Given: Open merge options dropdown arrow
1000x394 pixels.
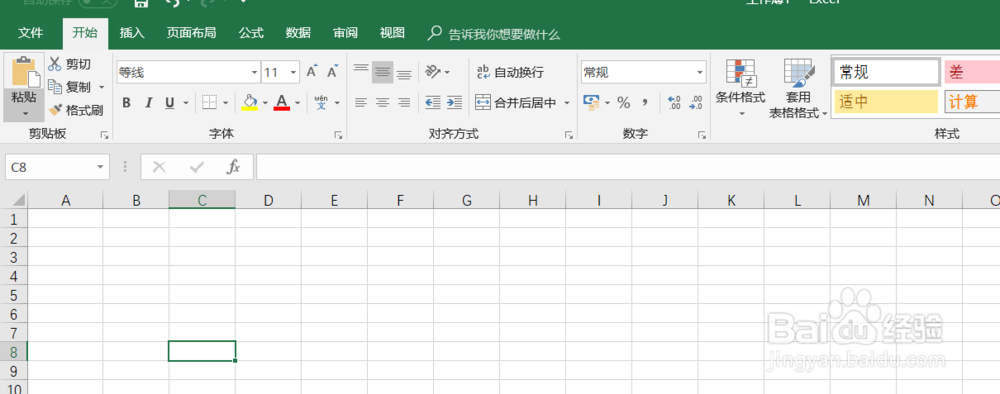Looking at the screenshot, I should (x=566, y=103).
